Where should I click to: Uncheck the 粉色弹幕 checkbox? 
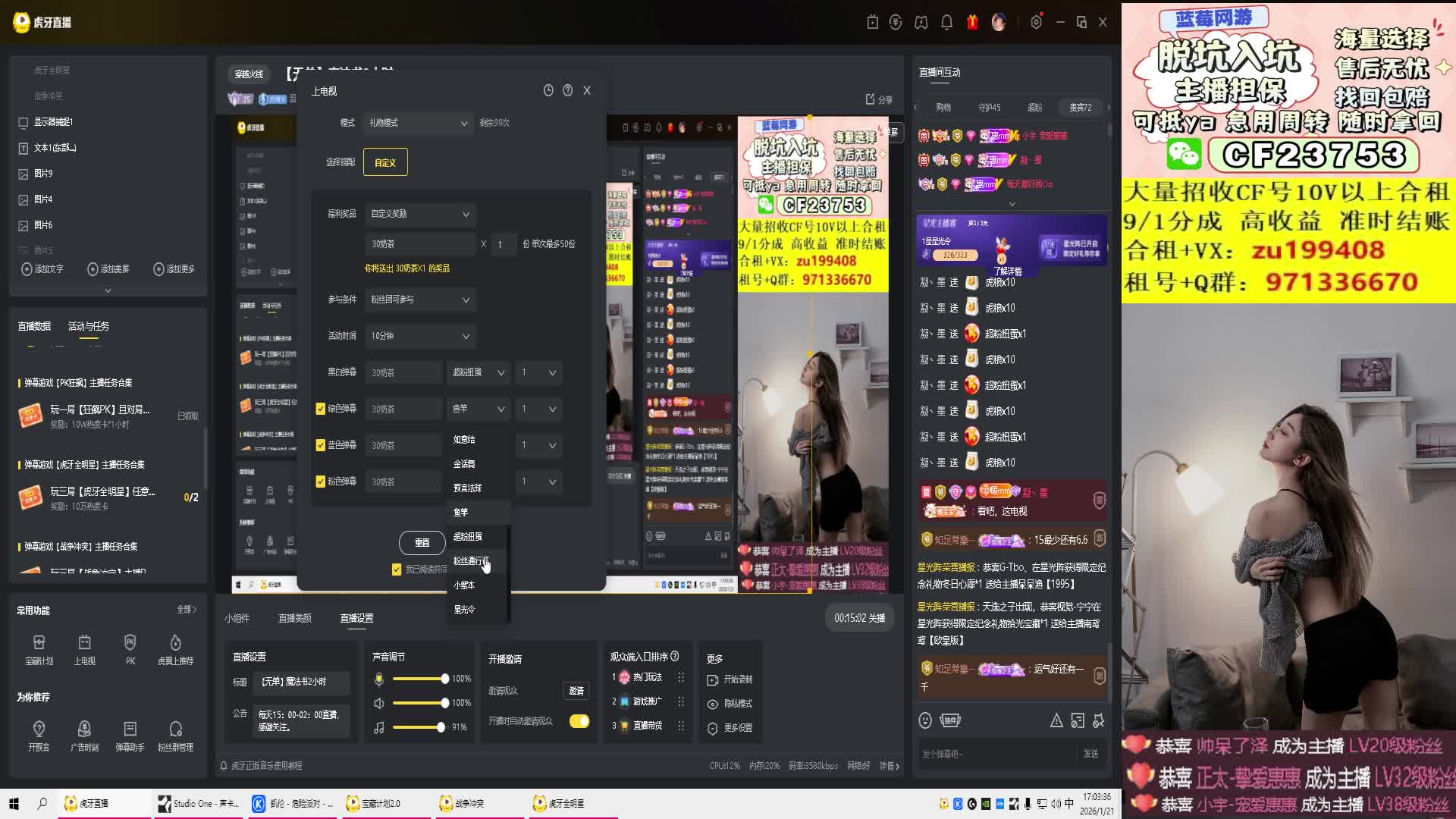pyautogui.click(x=321, y=482)
